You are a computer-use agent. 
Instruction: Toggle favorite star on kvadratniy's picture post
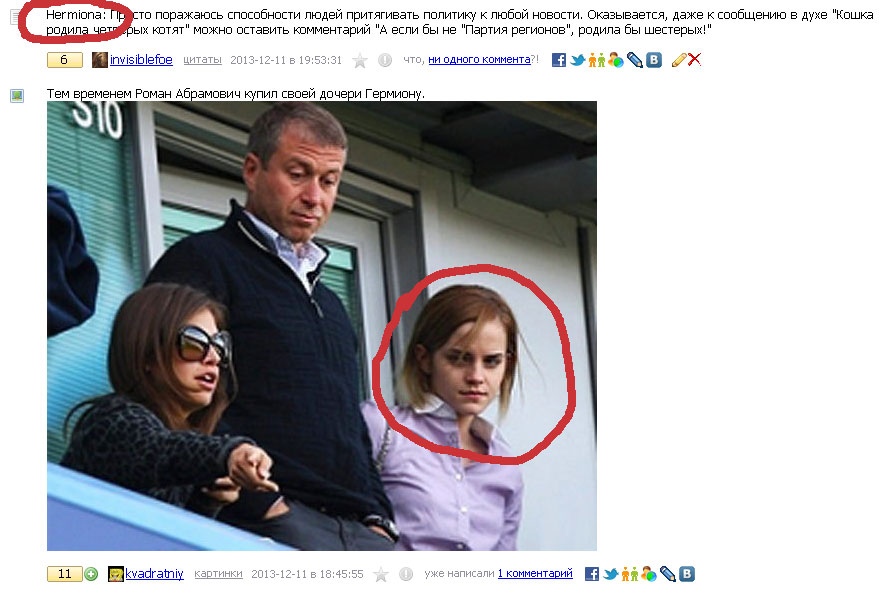[x=381, y=574]
